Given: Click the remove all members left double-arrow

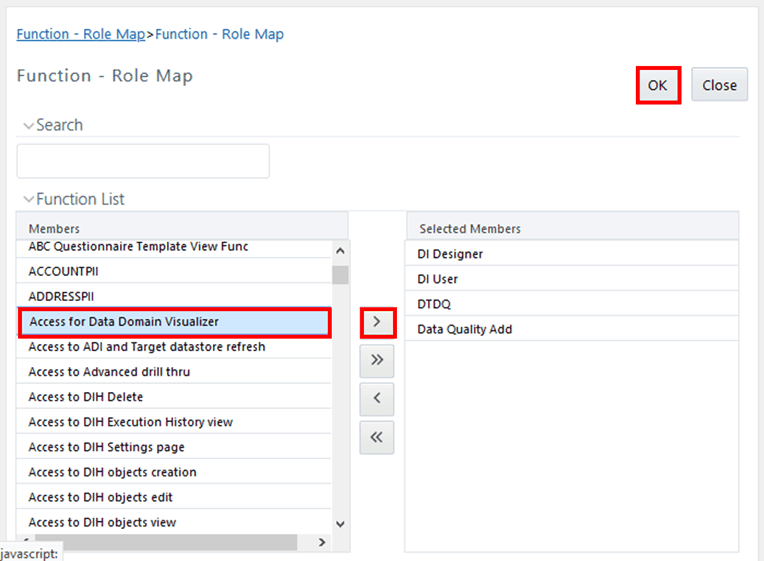Looking at the screenshot, I should coord(377,437).
